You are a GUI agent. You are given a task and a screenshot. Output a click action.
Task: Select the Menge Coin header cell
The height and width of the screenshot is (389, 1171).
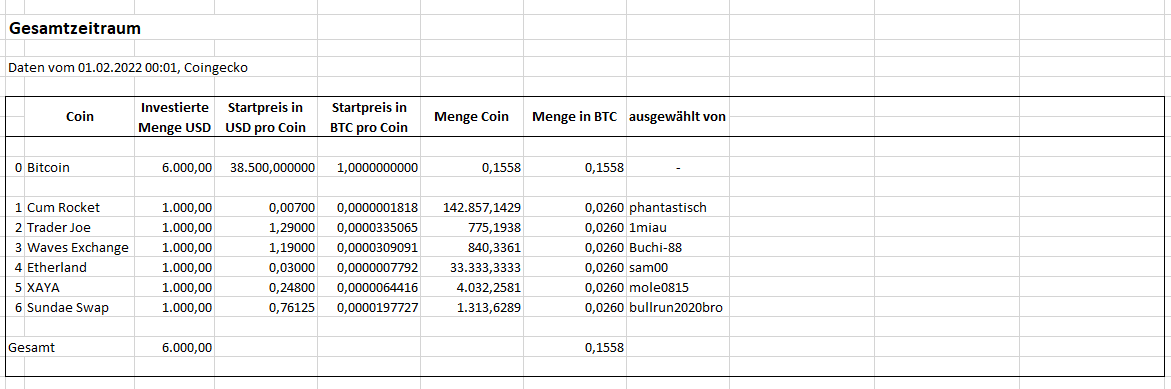click(472, 116)
